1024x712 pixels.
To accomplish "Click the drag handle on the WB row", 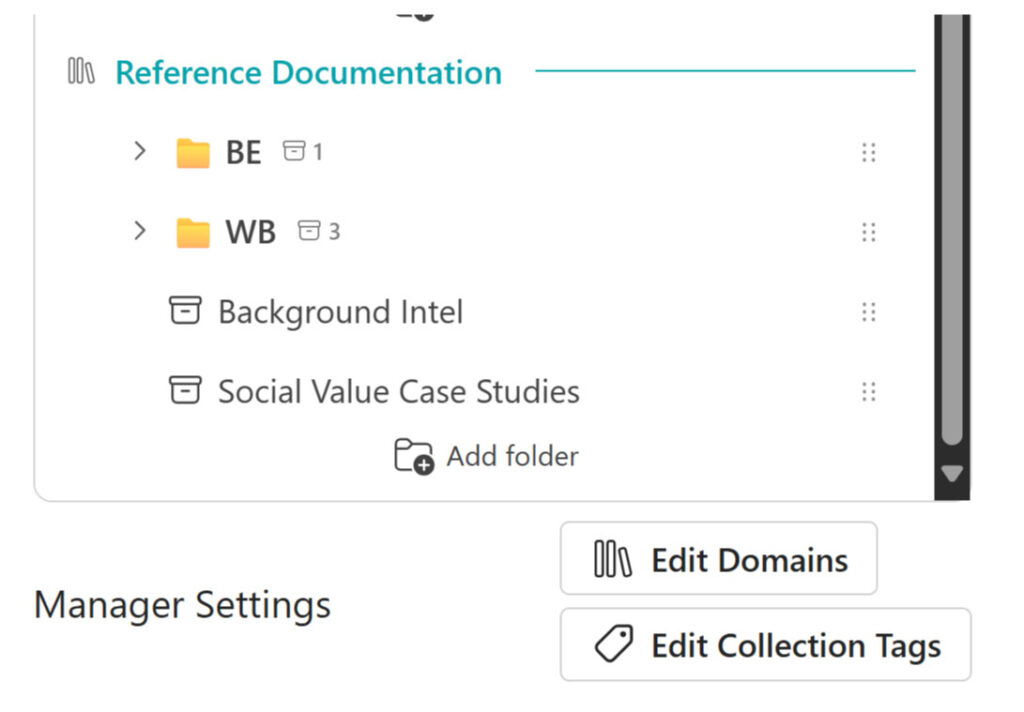I will [868, 233].
